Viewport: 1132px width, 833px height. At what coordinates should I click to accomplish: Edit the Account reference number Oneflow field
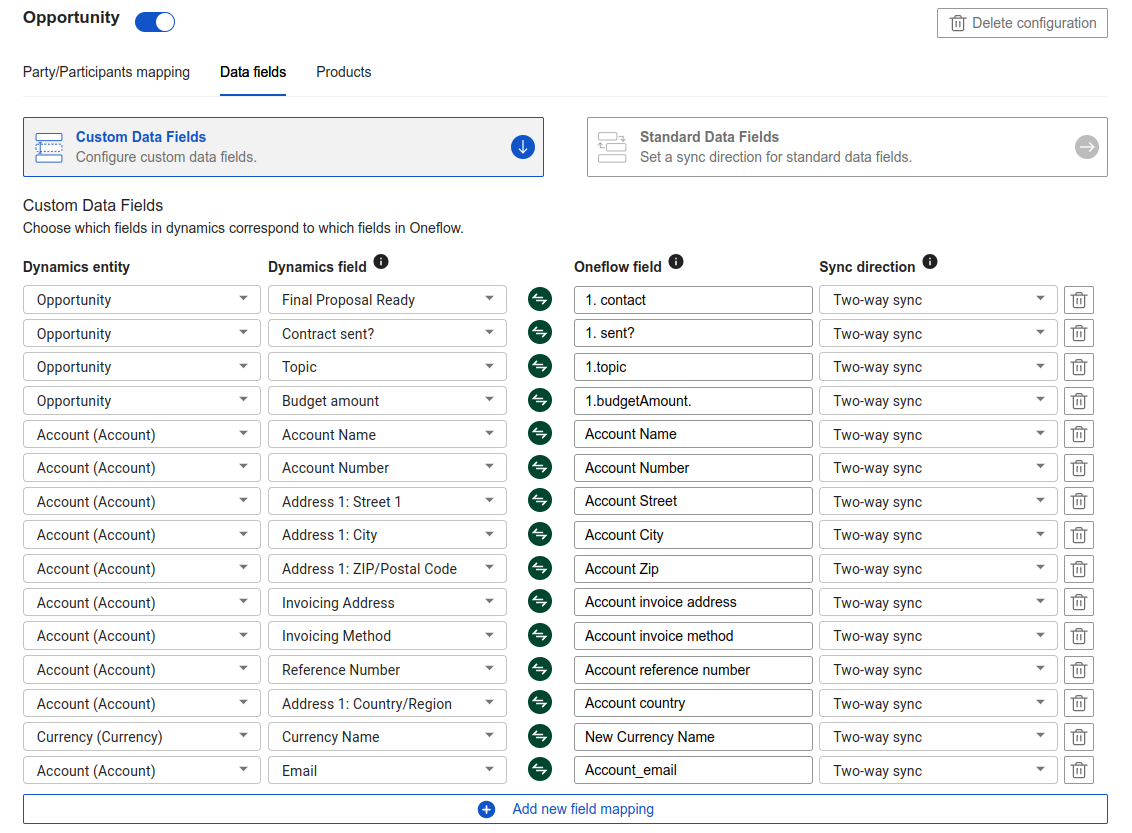click(693, 670)
